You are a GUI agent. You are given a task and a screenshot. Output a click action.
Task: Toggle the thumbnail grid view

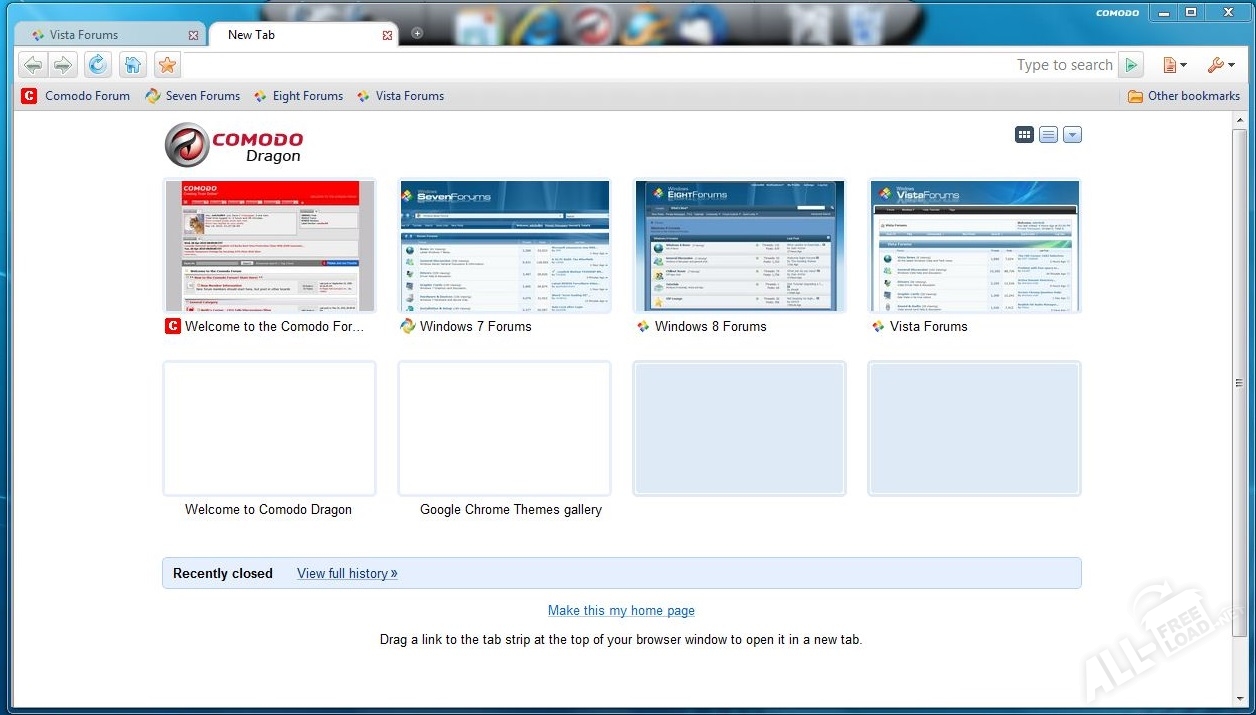pos(1024,134)
